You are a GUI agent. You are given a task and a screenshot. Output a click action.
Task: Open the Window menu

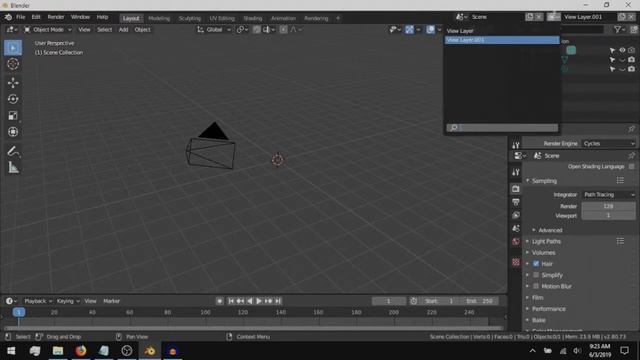click(80, 17)
